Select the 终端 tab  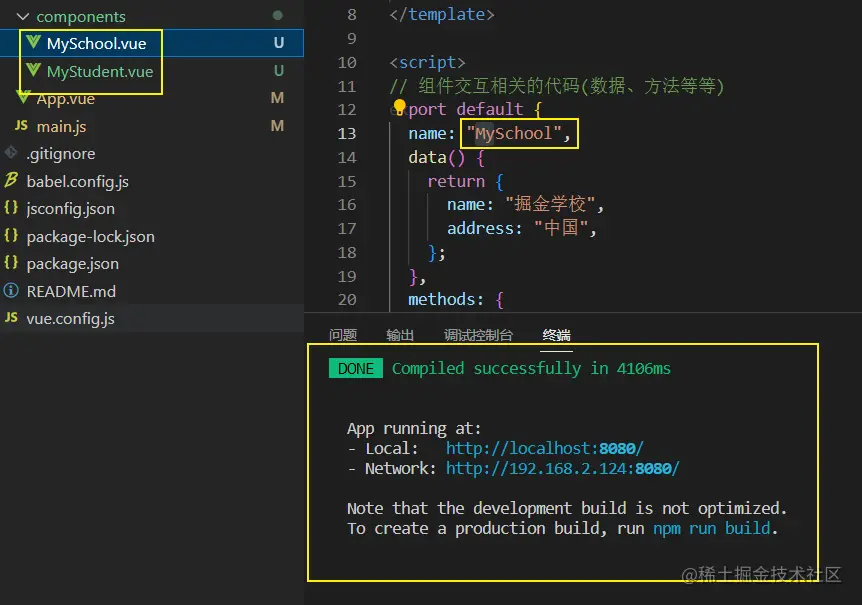556,335
